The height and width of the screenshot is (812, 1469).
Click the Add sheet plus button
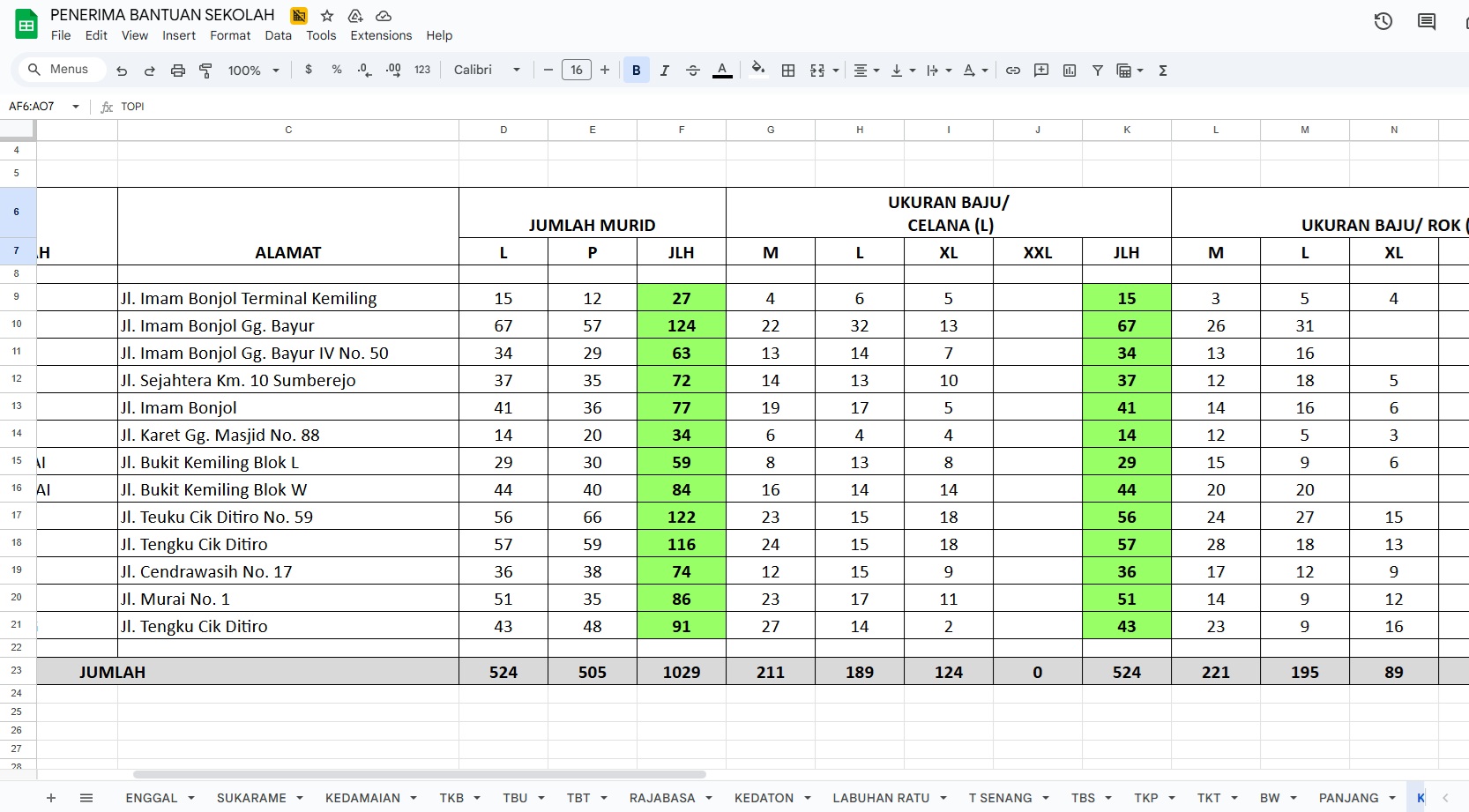point(51,798)
